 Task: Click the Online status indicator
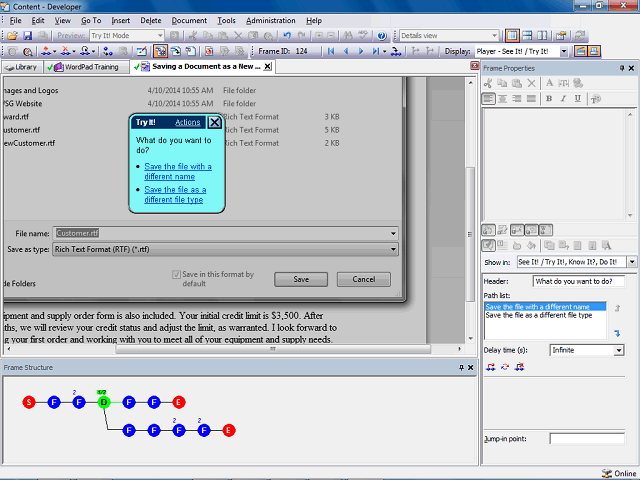(620, 473)
